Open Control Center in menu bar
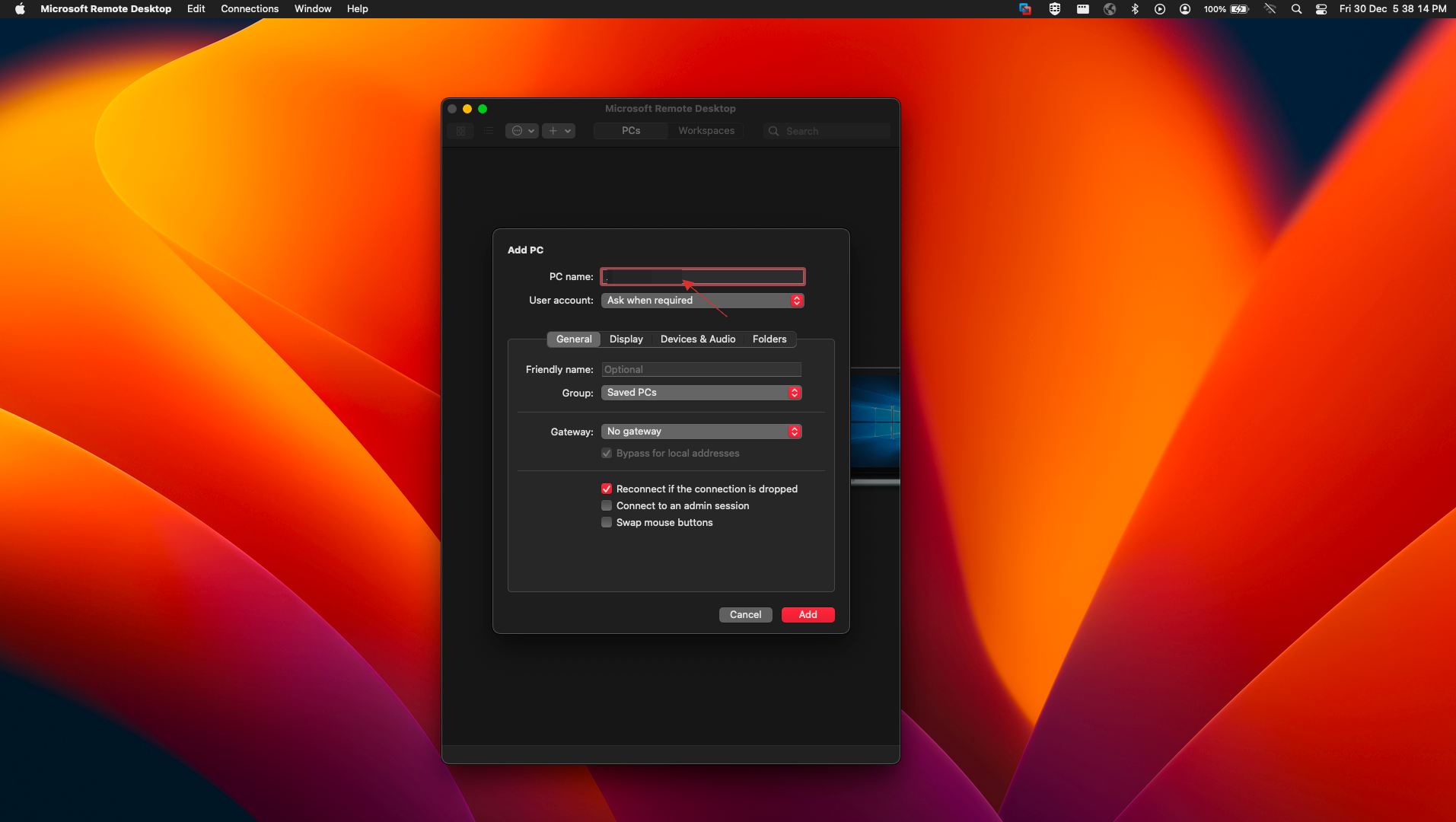 pos(1321,9)
